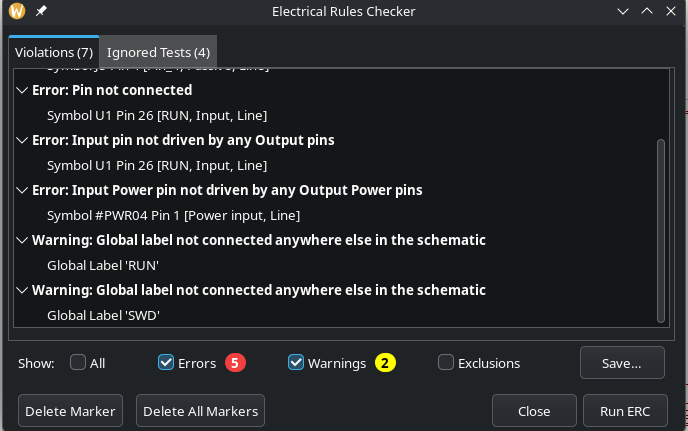688x431 pixels.
Task: Collapse the 'Pin not connected' error
Action: [x=23, y=90]
